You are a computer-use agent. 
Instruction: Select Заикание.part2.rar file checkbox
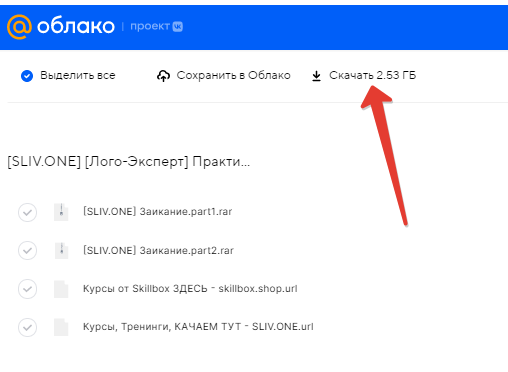tap(28, 250)
